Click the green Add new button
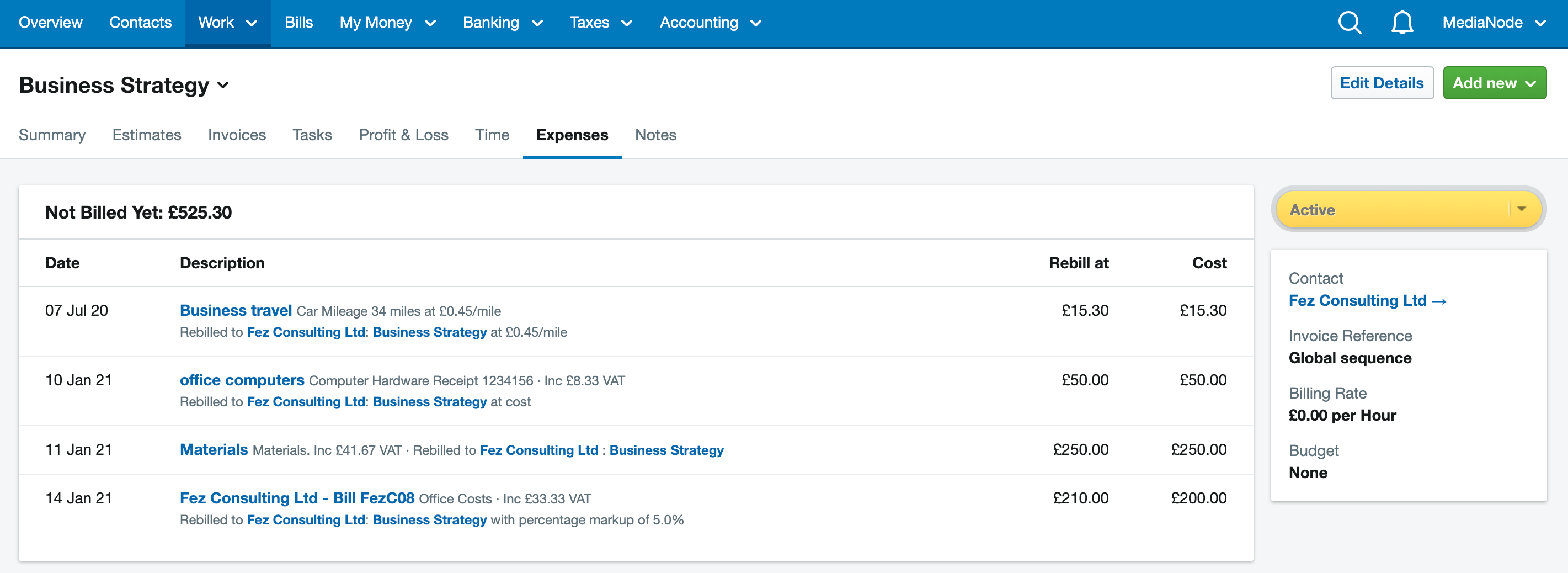The width and height of the screenshot is (1568, 573). pos(1494,83)
